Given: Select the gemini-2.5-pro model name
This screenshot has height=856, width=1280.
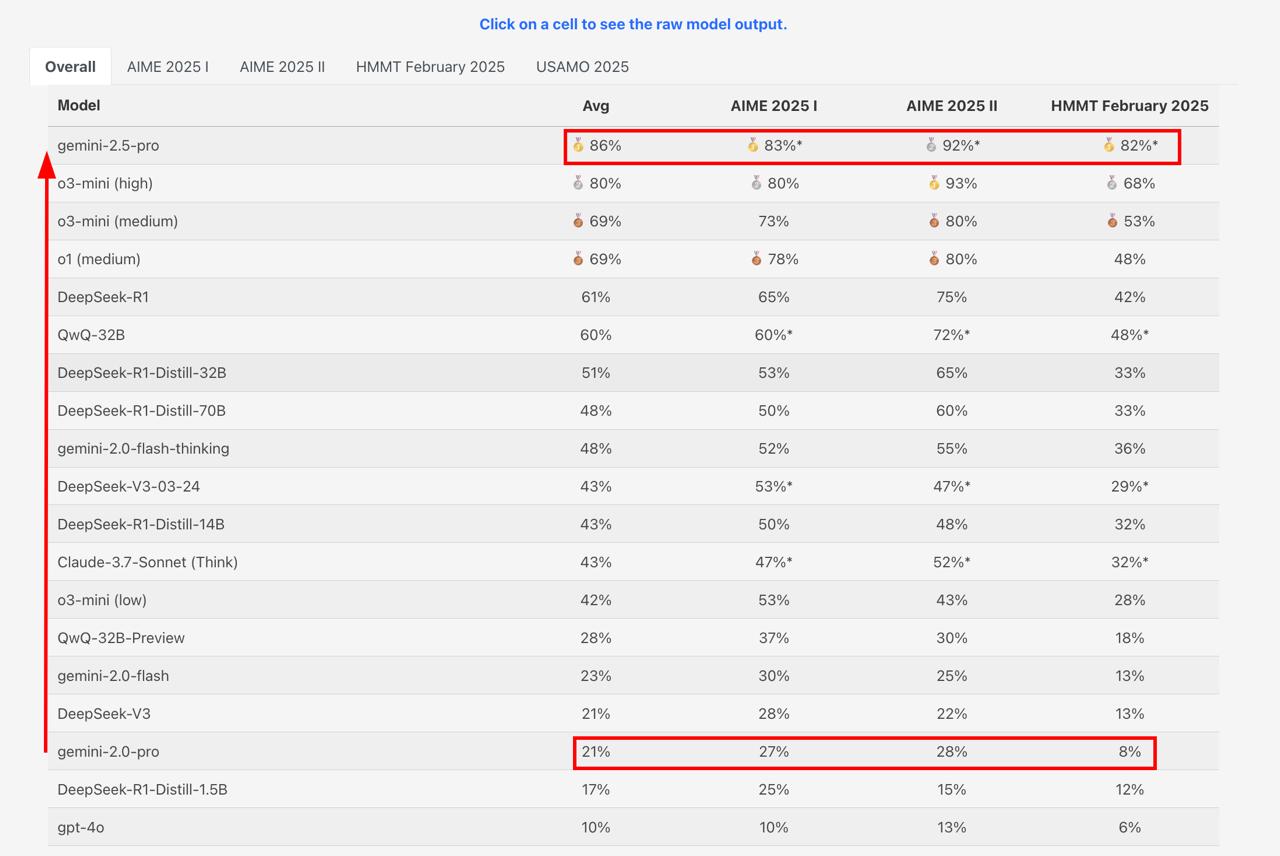Looking at the screenshot, I should pyautogui.click(x=108, y=146).
